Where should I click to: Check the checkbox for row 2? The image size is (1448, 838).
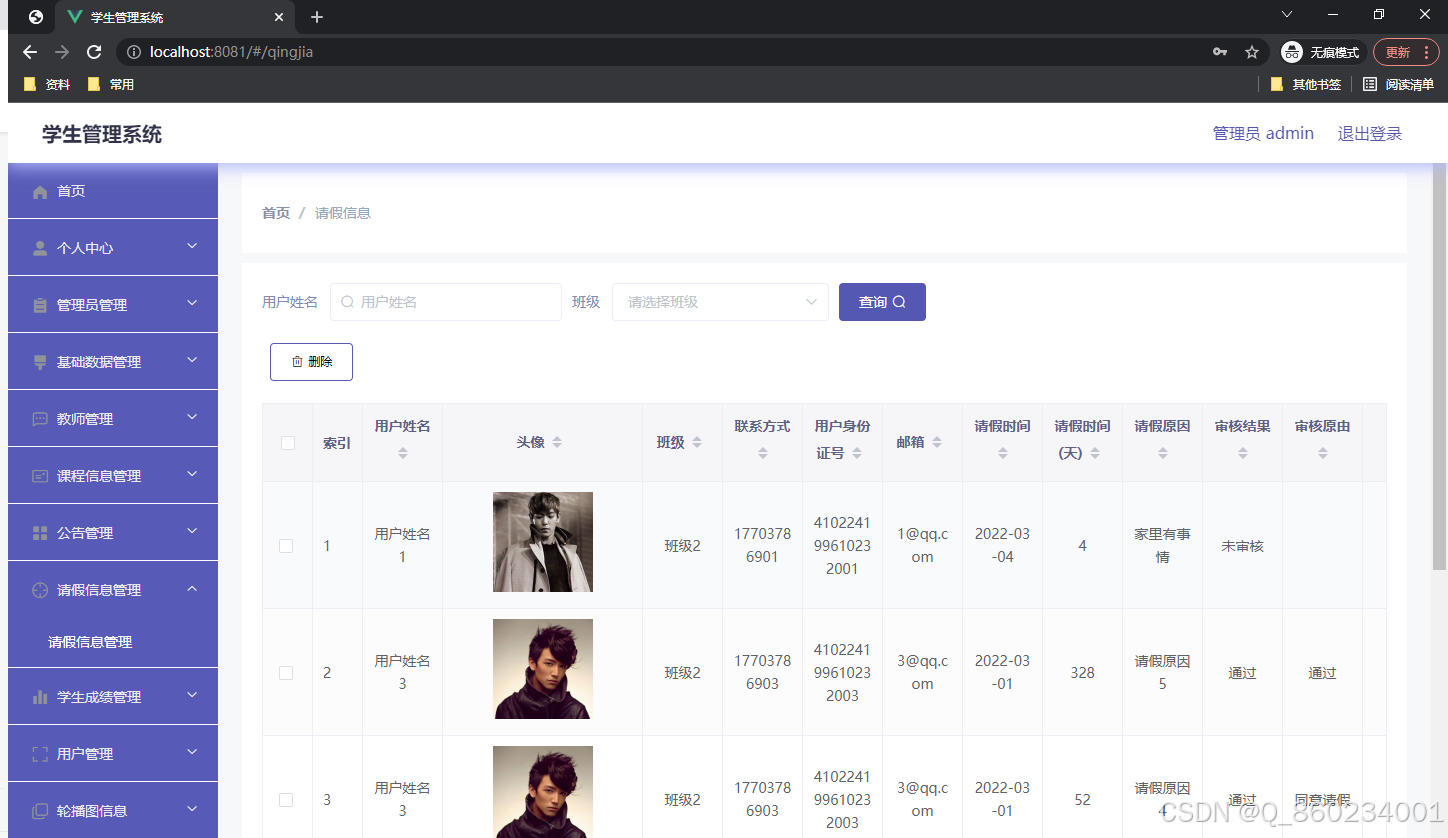[286, 673]
